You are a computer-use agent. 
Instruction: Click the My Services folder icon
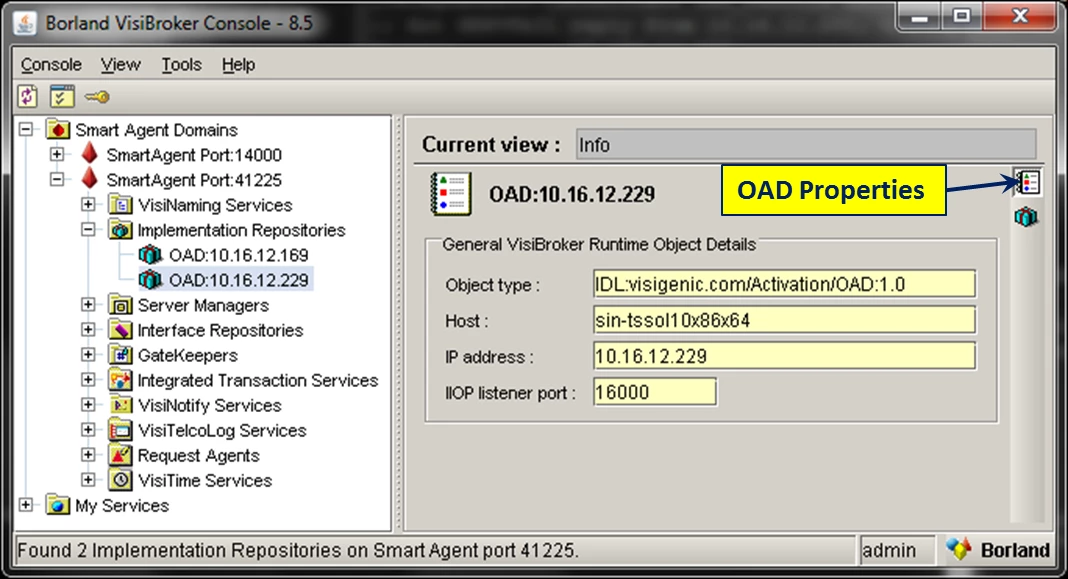click(58, 505)
